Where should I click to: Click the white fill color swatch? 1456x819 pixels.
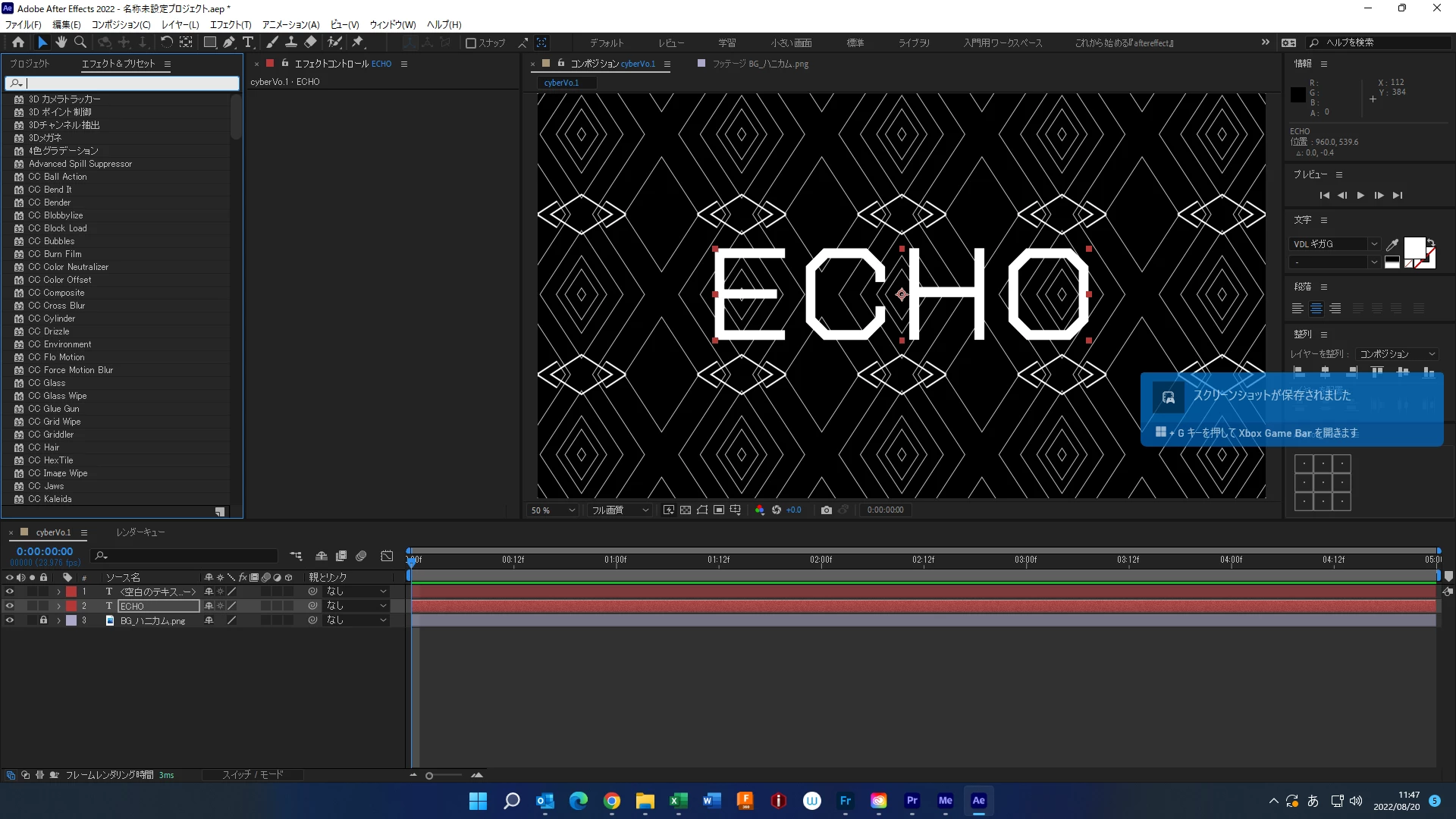[x=1414, y=247]
